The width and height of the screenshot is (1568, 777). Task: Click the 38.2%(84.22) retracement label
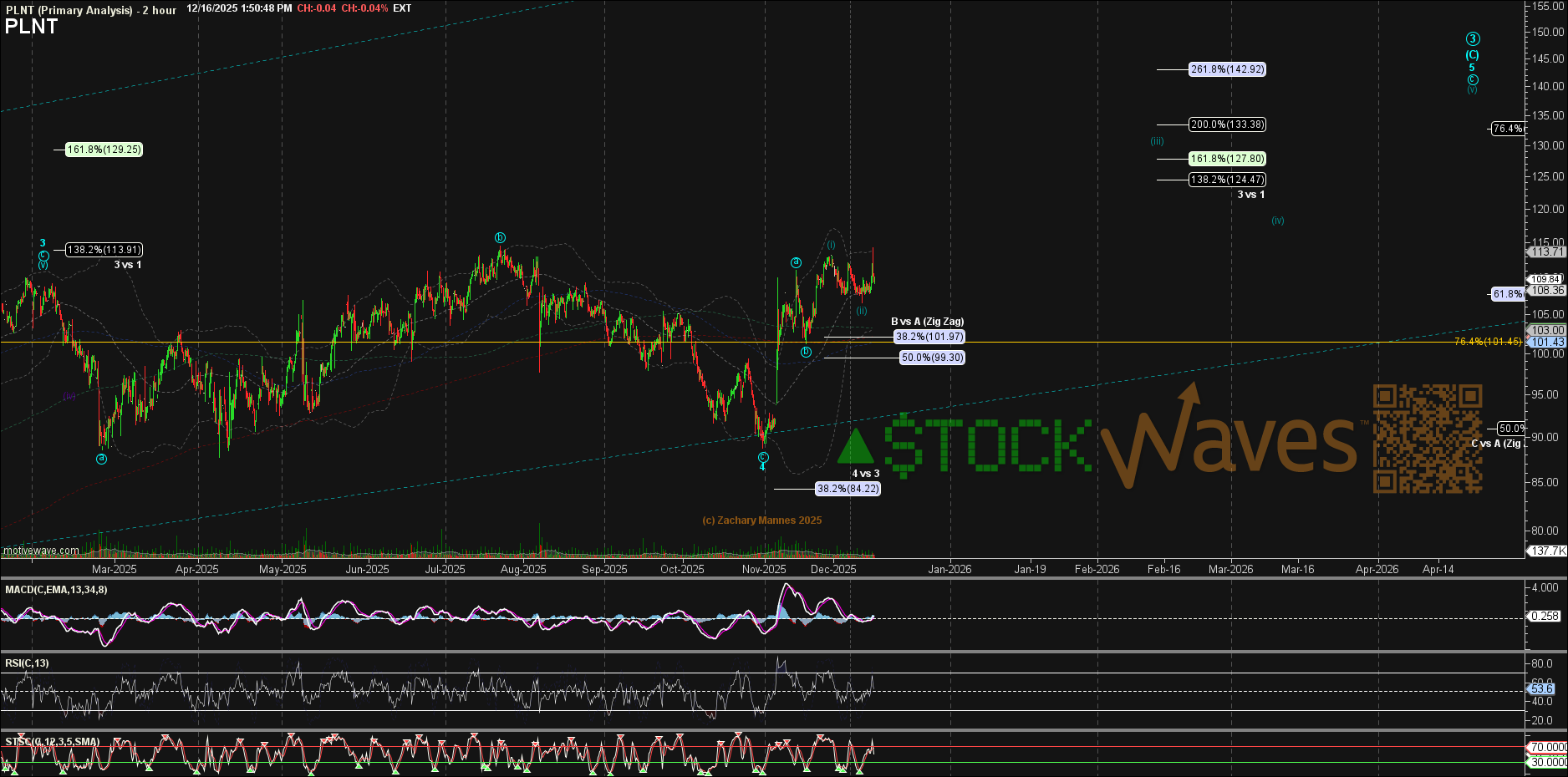(848, 489)
